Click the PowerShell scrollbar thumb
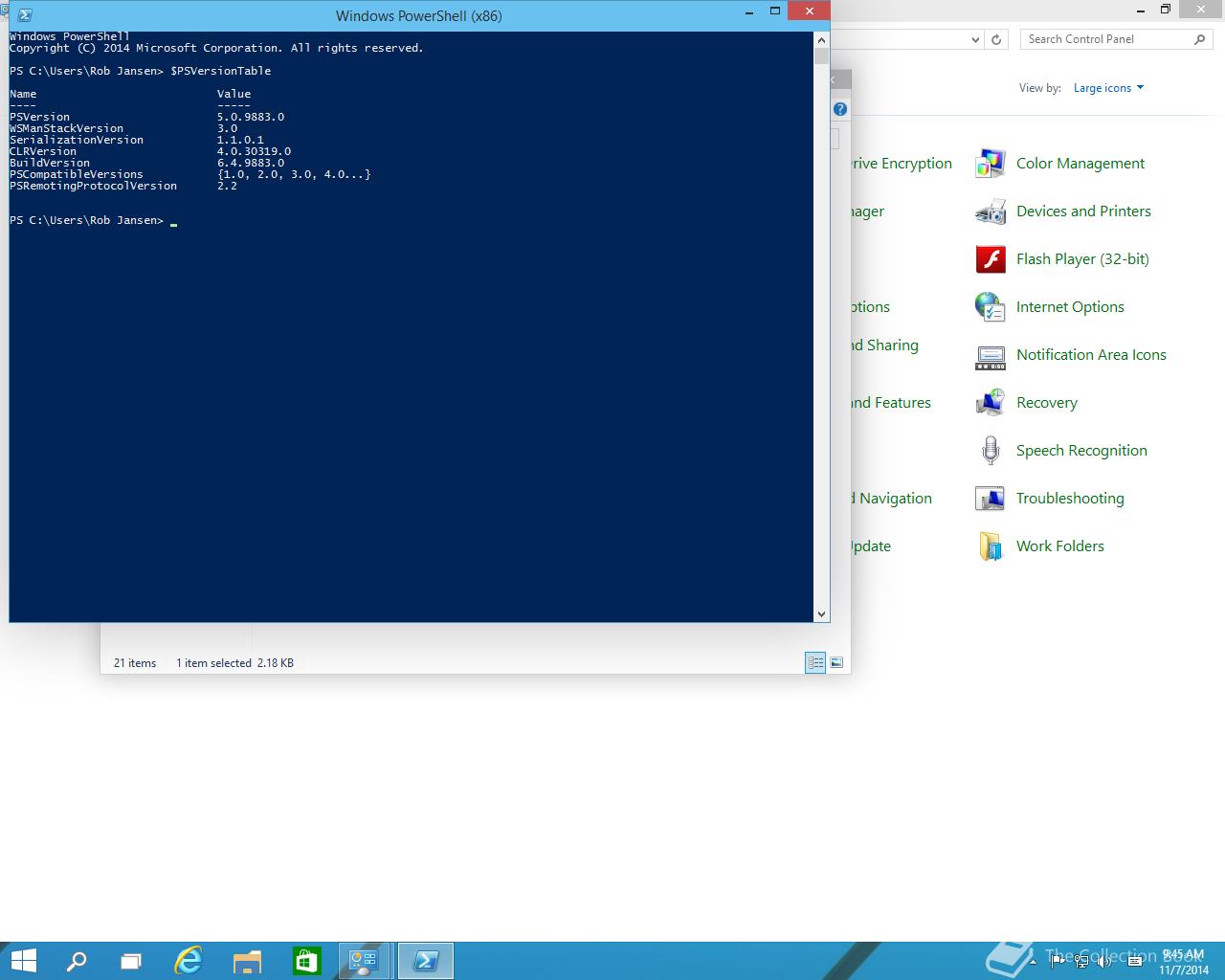Viewport: 1225px width, 980px height. coord(821,56)
